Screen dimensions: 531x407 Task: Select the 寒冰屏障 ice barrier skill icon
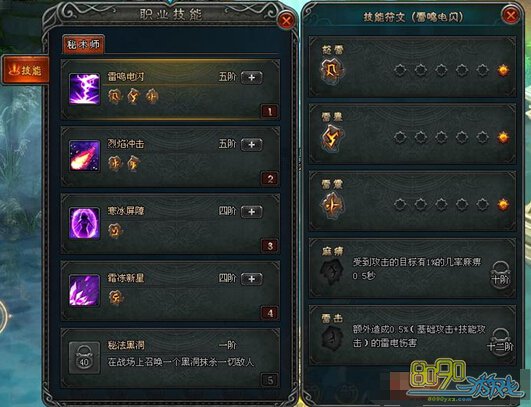[85, 223]
